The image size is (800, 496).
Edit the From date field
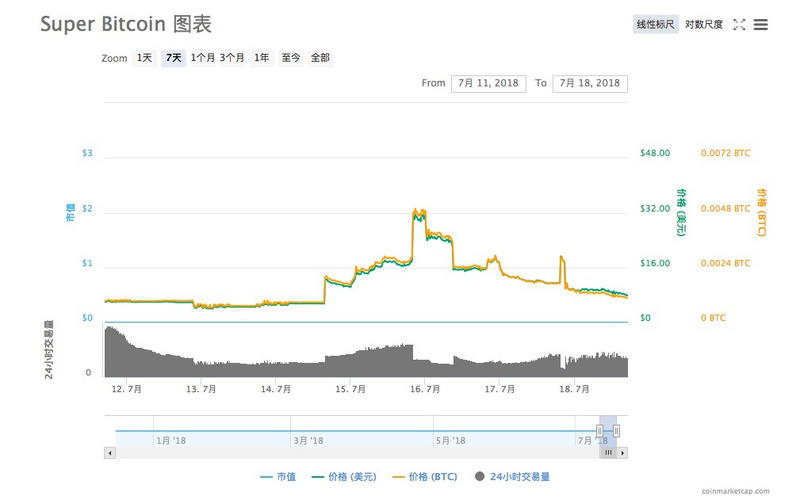click(x=488, y=83)
